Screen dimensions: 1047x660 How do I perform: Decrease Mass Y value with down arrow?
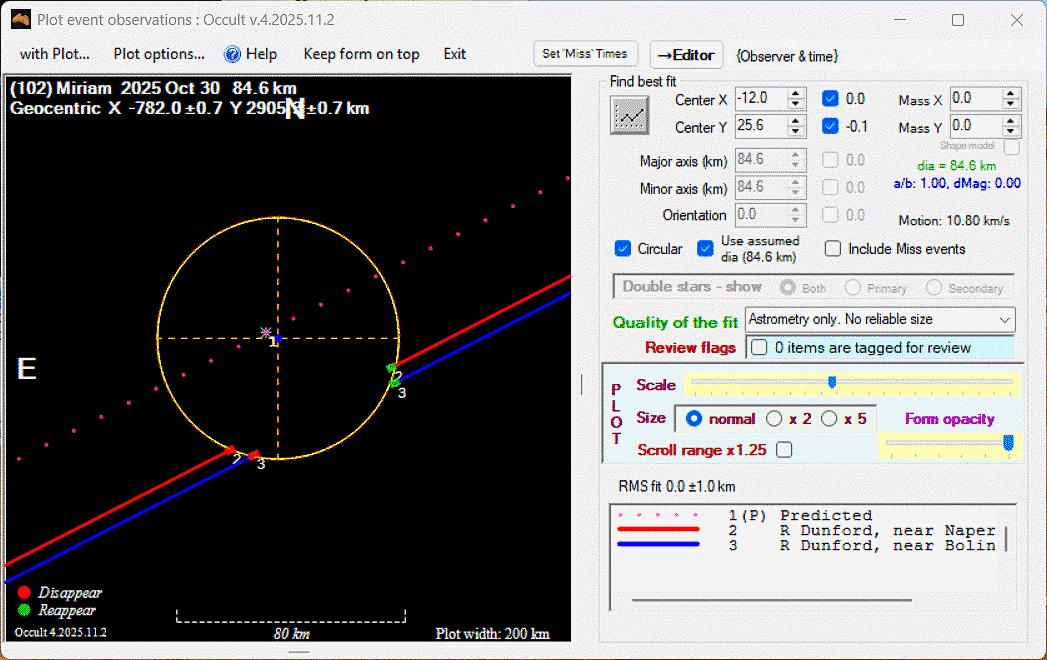pyautogui.click(x=1012, y=132)
